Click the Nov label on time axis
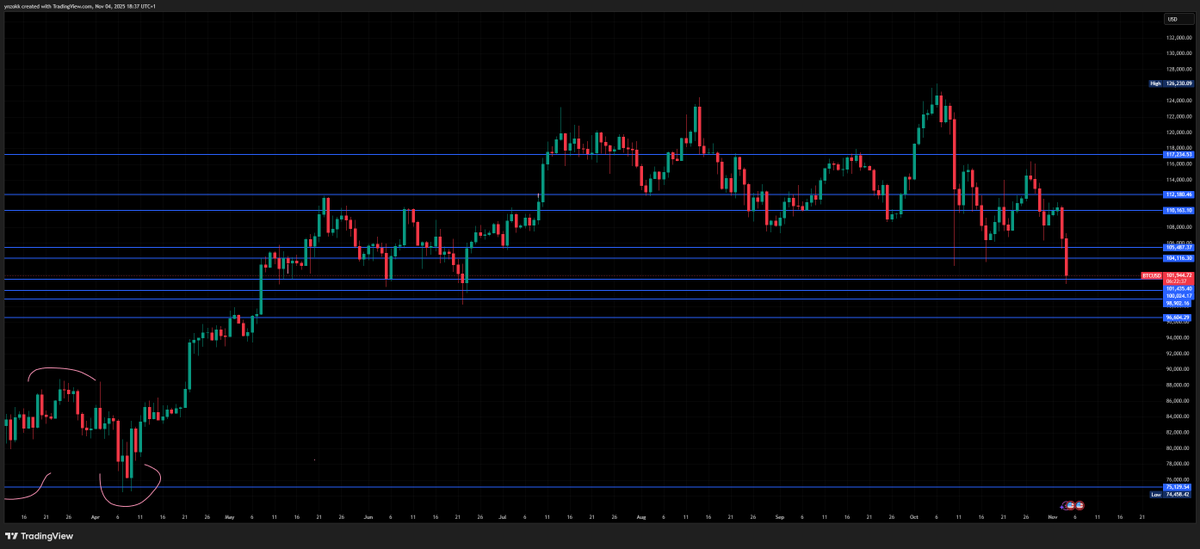 point(1052,517)
